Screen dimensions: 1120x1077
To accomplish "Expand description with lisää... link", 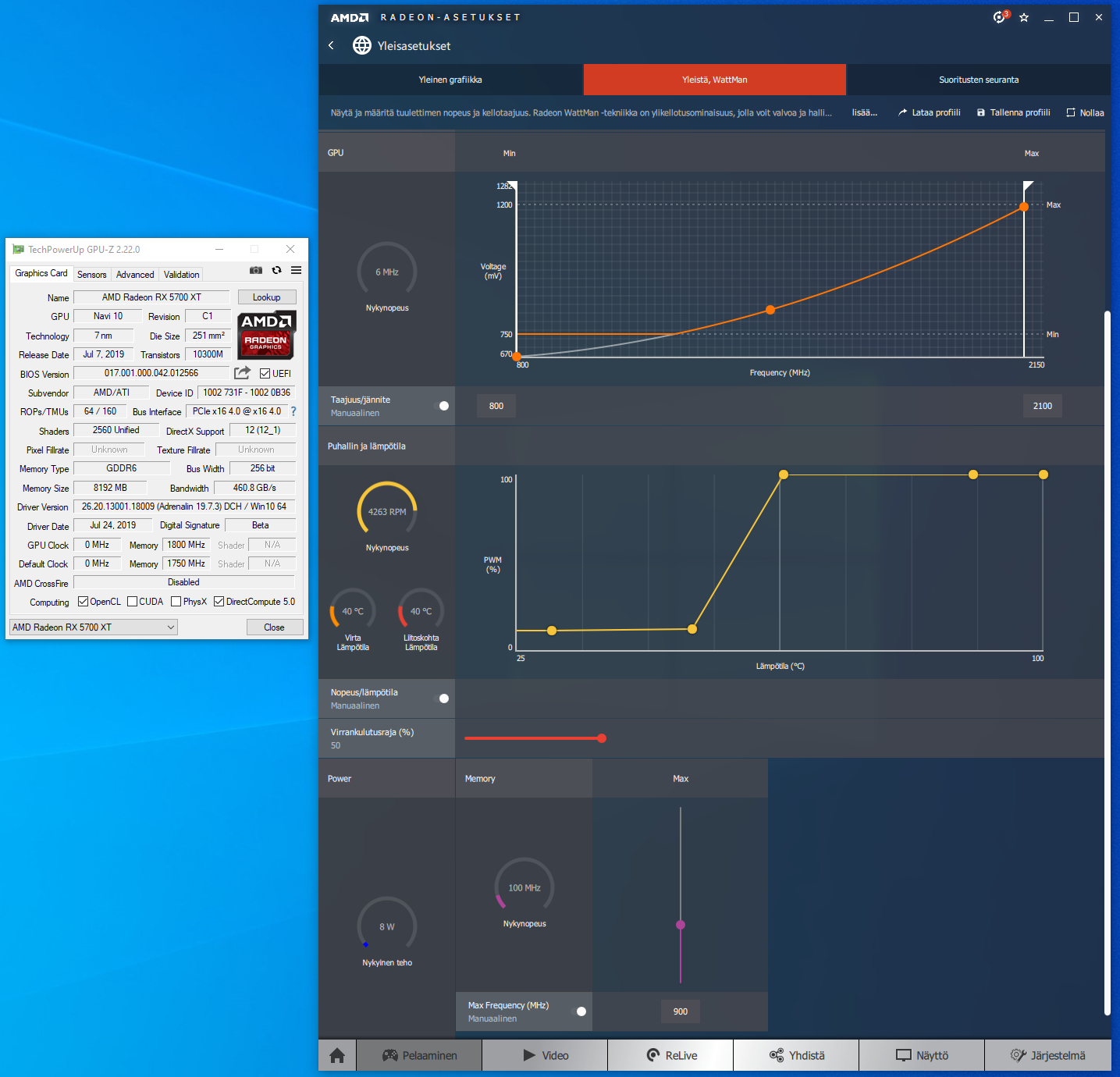I will [x=864, y=112].
